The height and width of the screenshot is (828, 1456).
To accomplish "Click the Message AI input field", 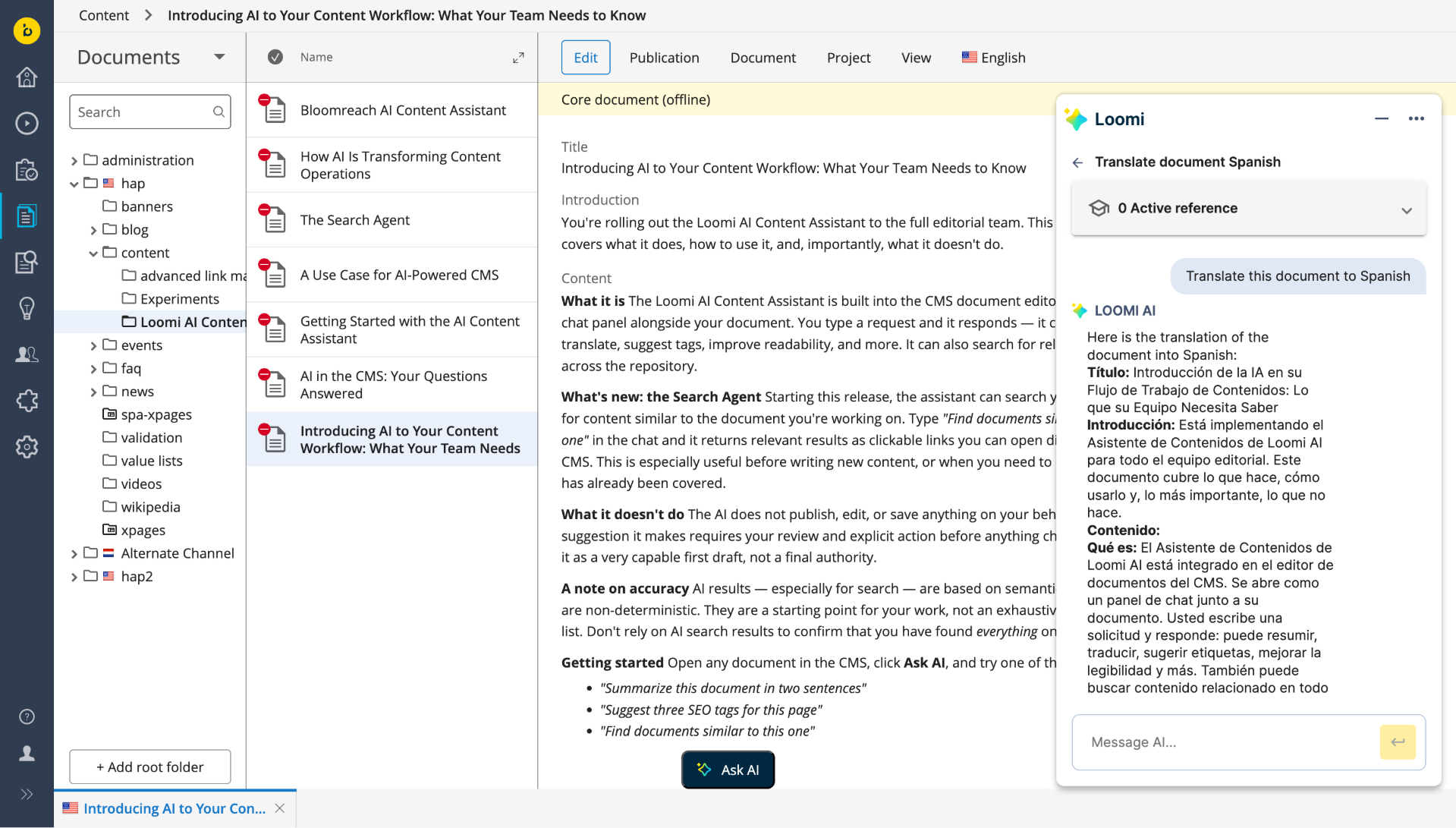I will coord(1225,742).
